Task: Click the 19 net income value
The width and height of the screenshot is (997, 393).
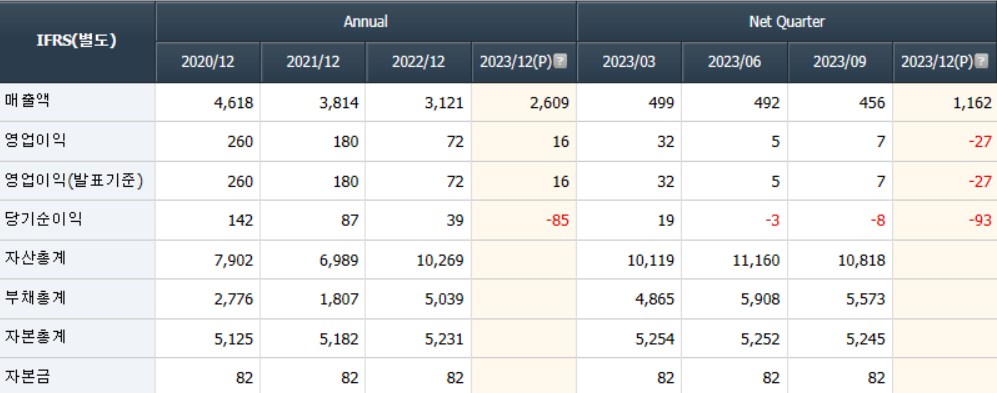Action: coord(665,221)
